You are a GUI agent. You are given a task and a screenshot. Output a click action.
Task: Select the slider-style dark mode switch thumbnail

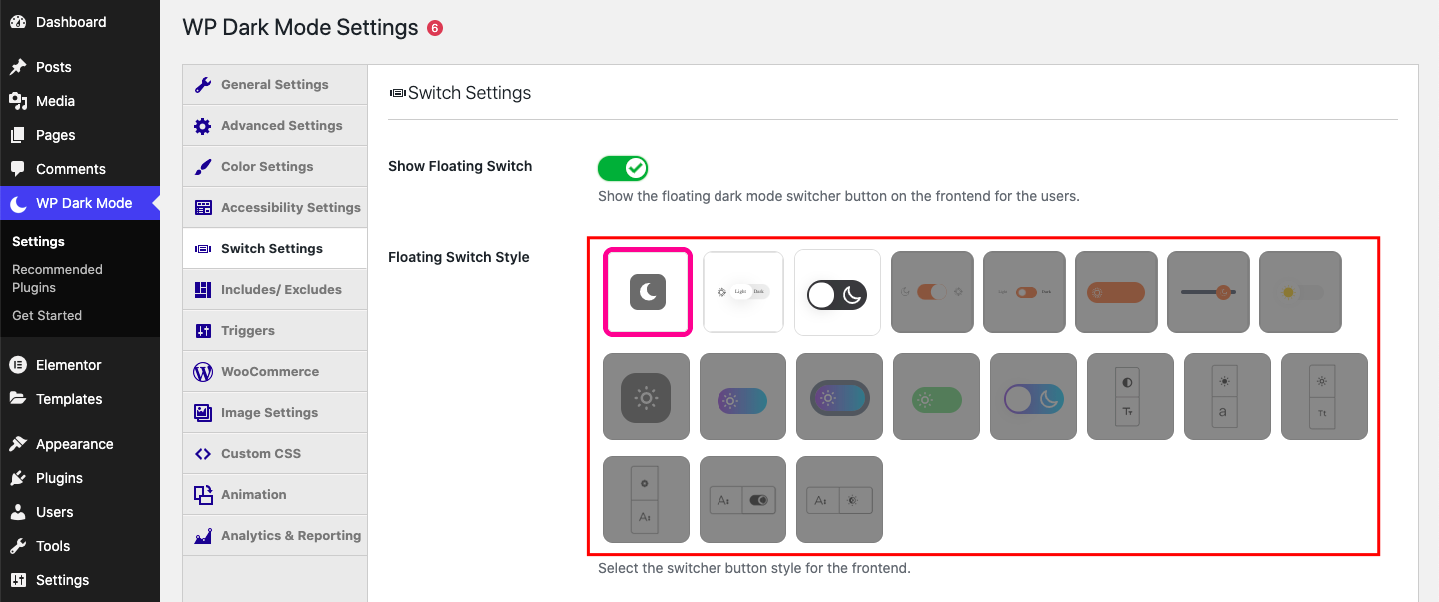[x=1208, y=292]
